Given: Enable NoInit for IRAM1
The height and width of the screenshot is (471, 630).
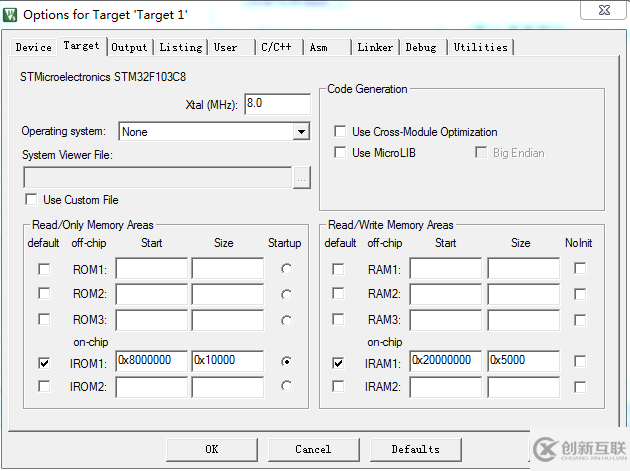Looking at the screenshot, I should click(580, 361).
